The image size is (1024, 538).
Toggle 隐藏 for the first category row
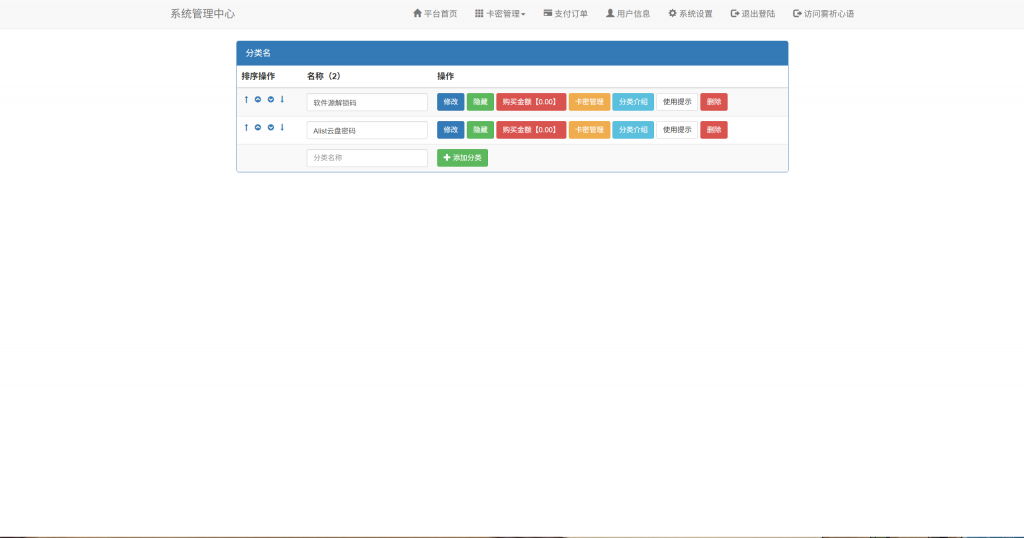[x=480, y=102]
